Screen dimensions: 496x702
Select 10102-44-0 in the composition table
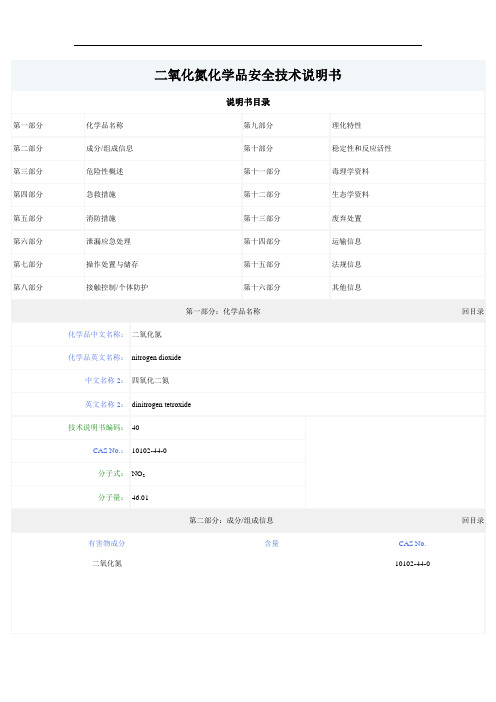[412, 563]
